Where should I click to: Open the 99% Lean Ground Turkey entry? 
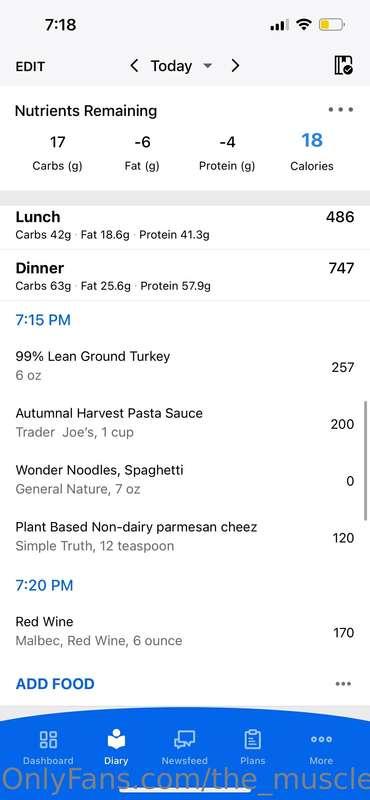pyautogui.click(x=185, y=366)
